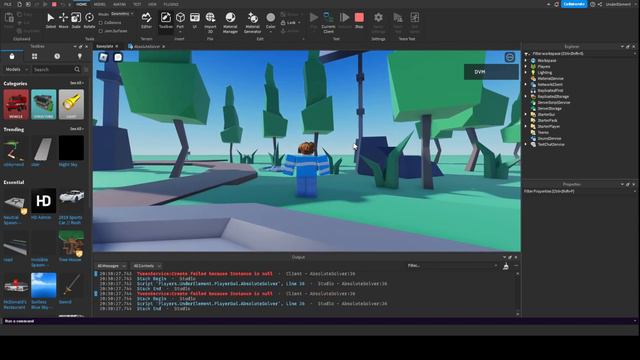Choose the Select tool in the ribbon
640x360 pixels.
point(51,20)
